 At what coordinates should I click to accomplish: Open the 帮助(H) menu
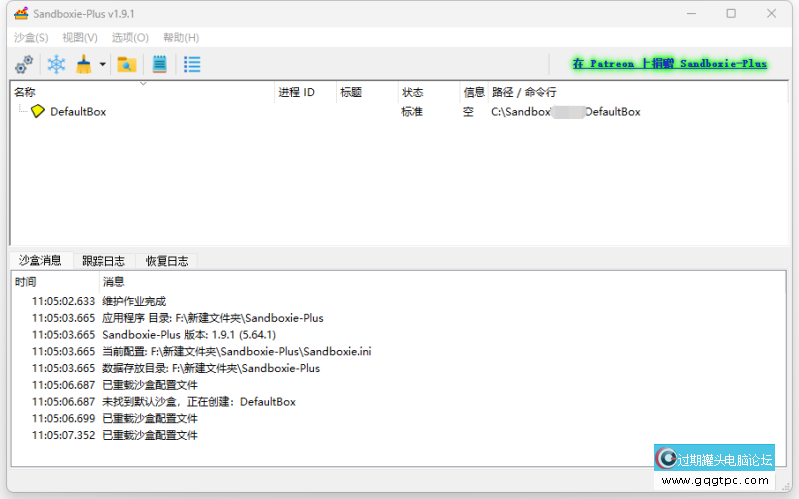180,38
